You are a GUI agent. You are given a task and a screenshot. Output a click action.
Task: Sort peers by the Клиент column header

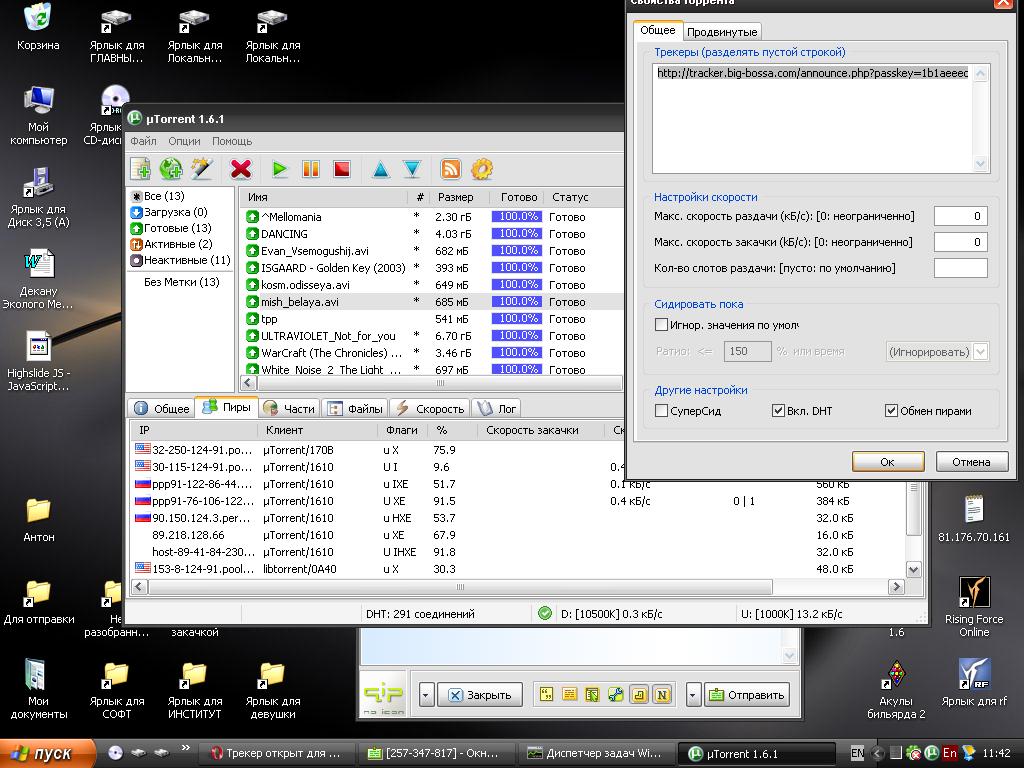[318, 430]
